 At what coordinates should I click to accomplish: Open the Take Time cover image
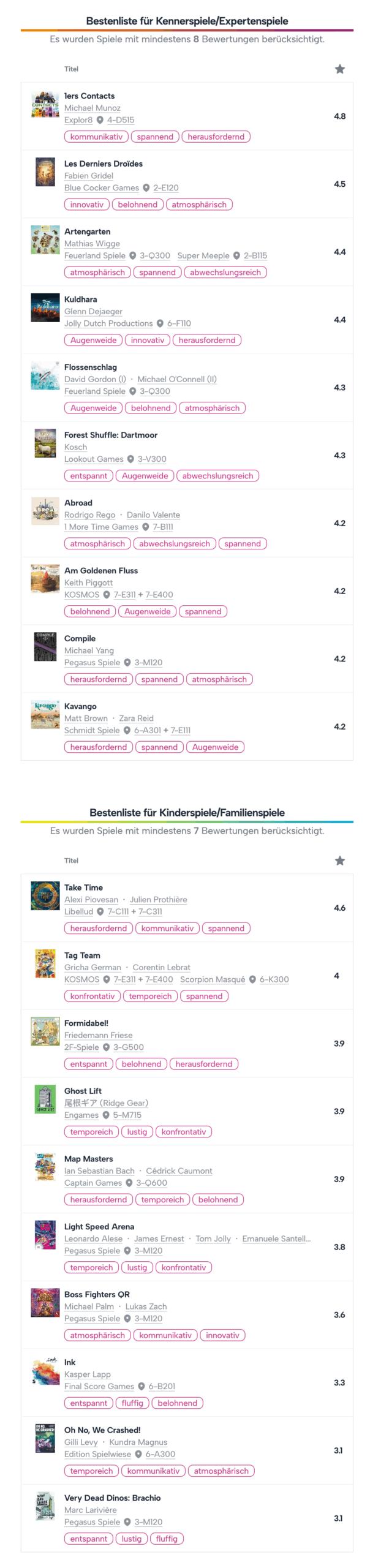click(x=45, y=895)
